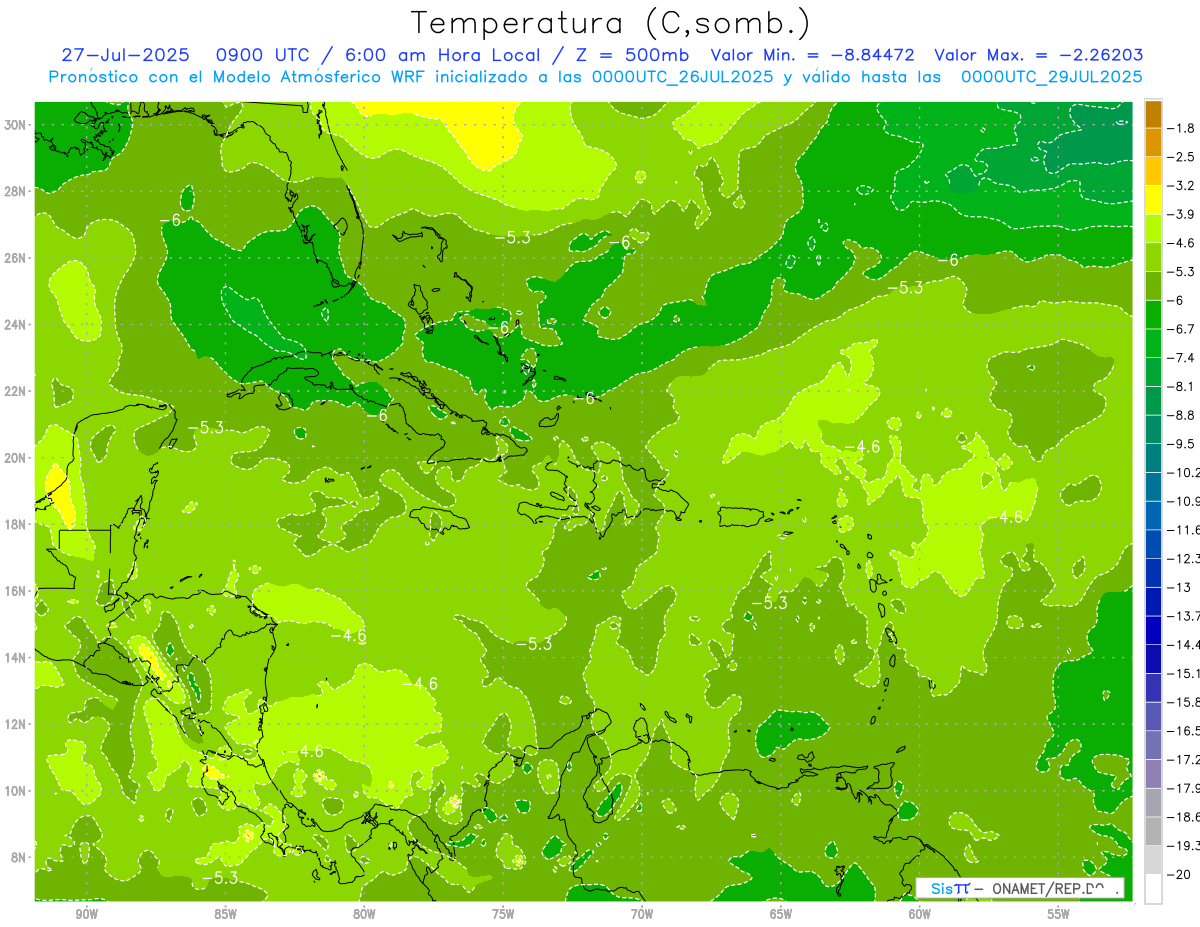Click the 85W longitude axis label
Image resolution: width=1200 pixels, height=927 pixels.
click(x=225, y=914)
